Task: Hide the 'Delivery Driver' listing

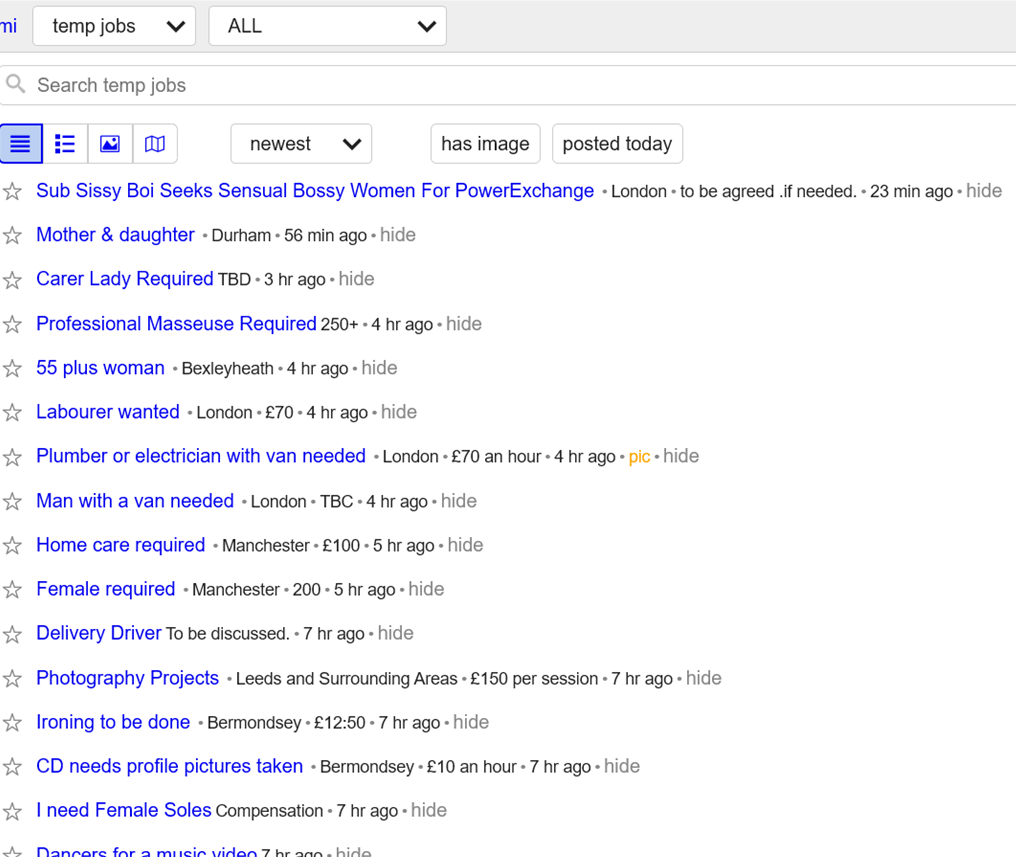Action: click(396, 633)
